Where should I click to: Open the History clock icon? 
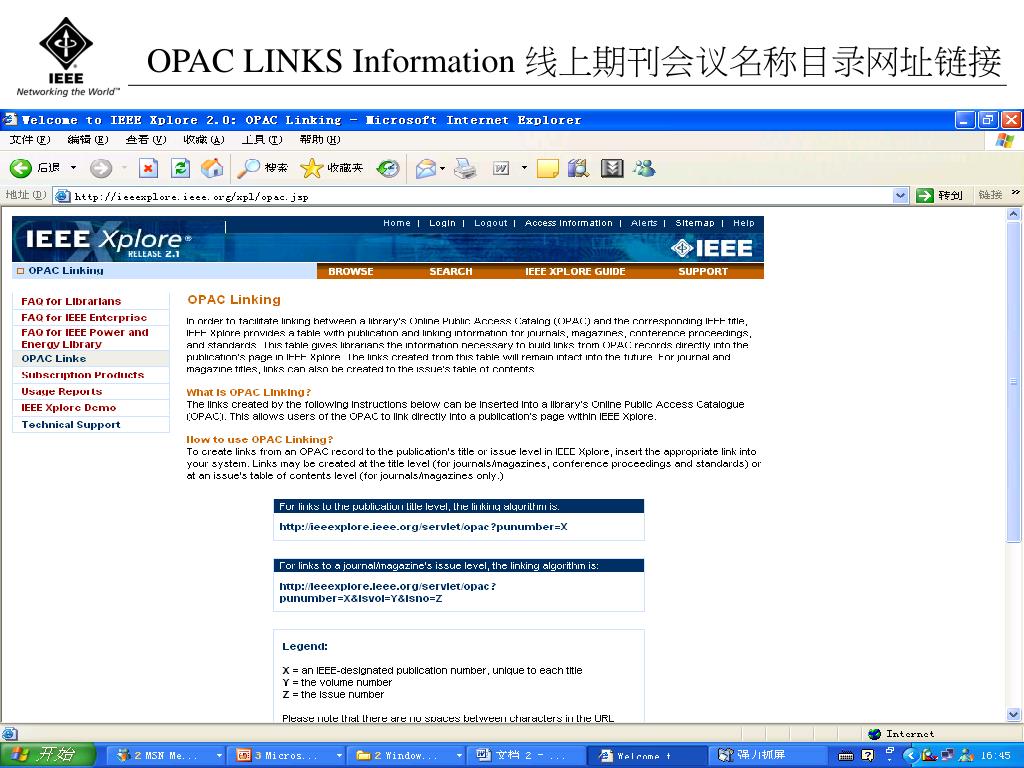(x=388, y=168)
